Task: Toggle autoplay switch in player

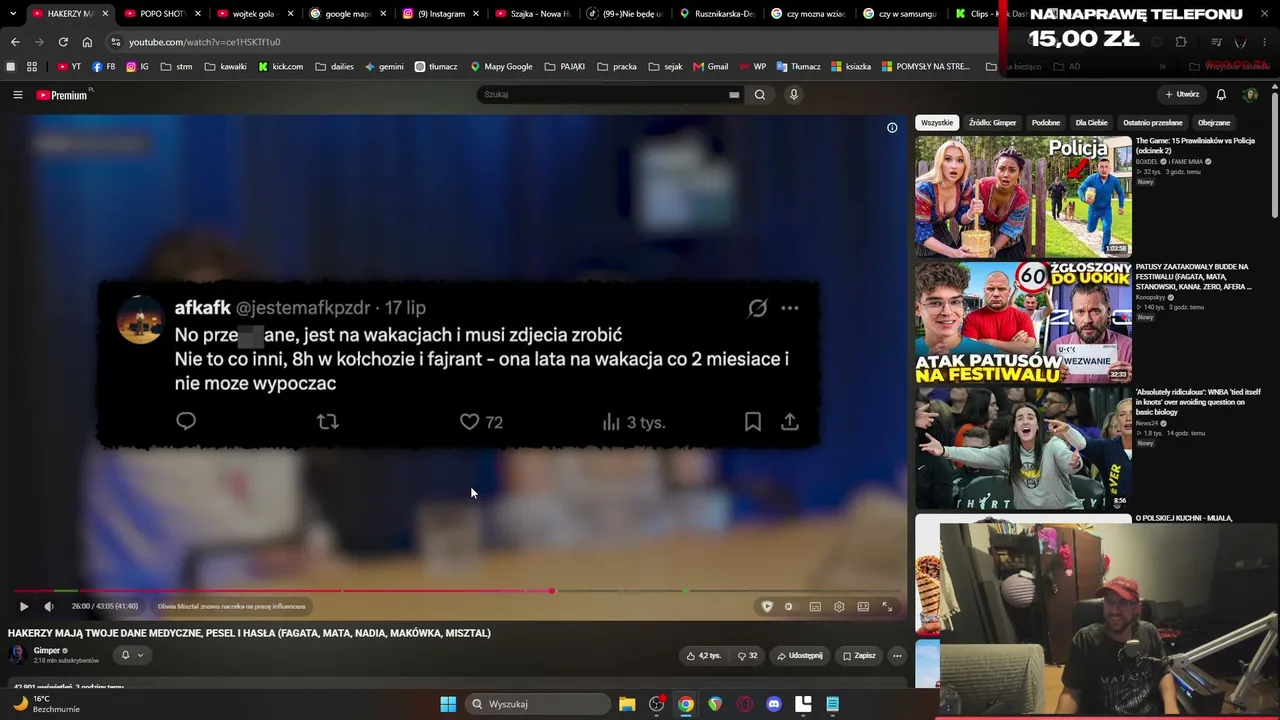Action: (x=788, y=606)
